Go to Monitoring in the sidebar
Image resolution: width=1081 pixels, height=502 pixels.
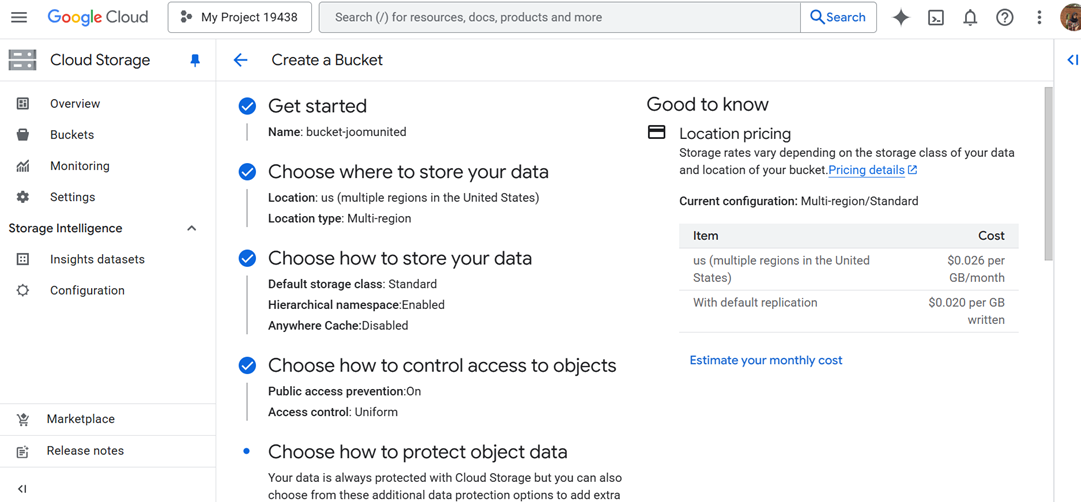click(80, 166)
